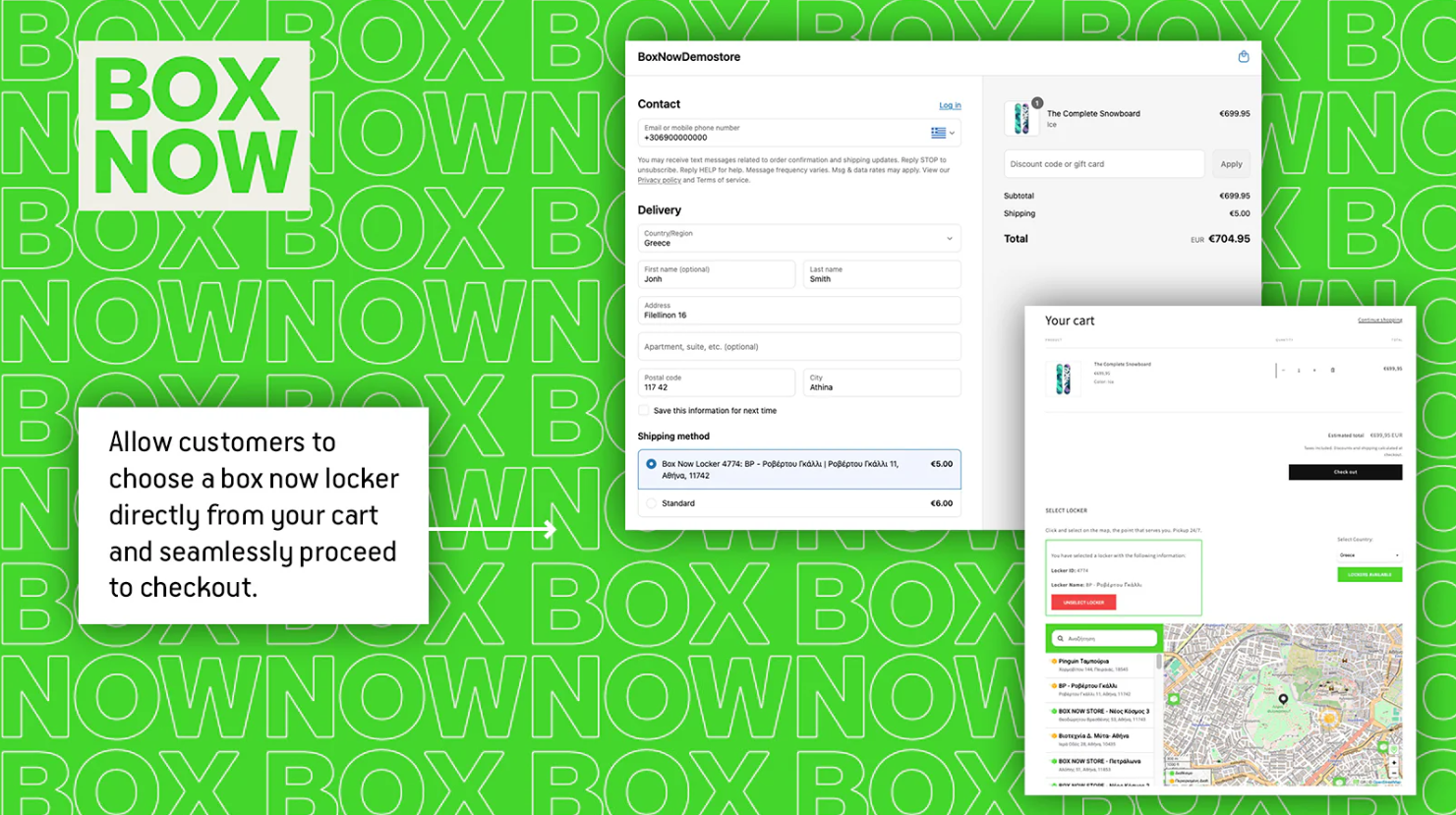Image resolution: width=1456 pixels, height=815 pixels.
Task: Click the snowboard thumbnail in order summary
Action: point(1022,118)
